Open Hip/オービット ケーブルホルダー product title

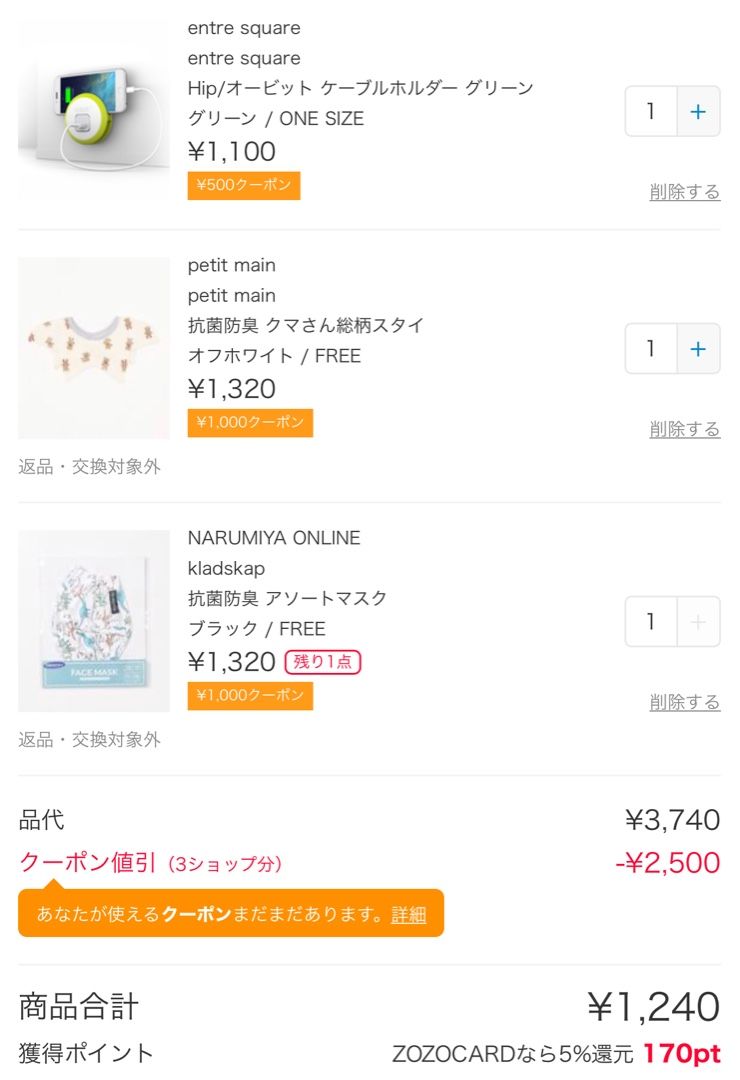[360, 88]
